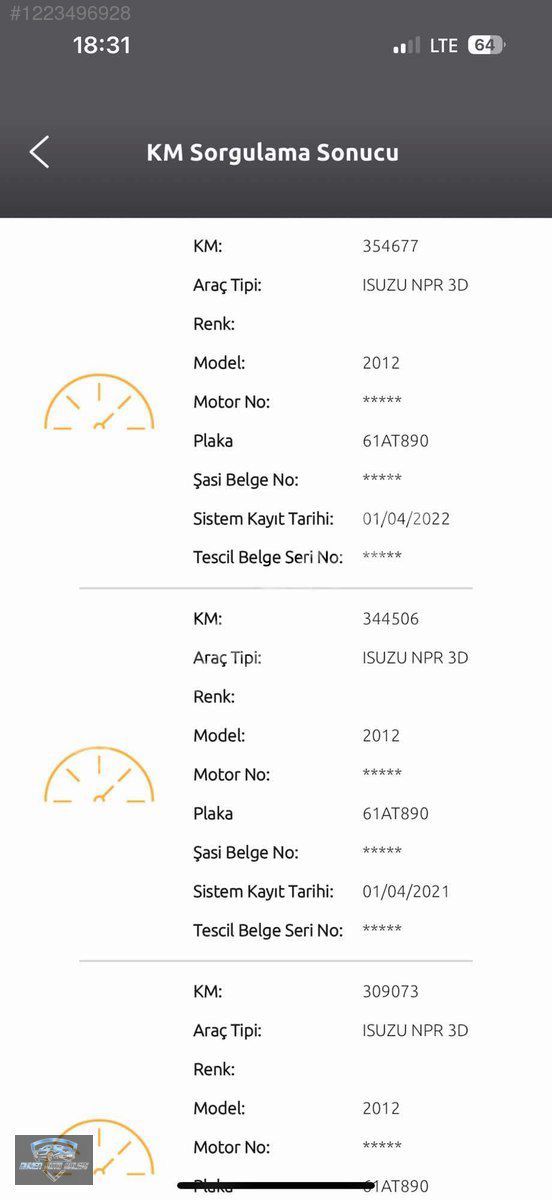
Task: Tap plate 61AT890 in the second record
Action: pos(396,814)
